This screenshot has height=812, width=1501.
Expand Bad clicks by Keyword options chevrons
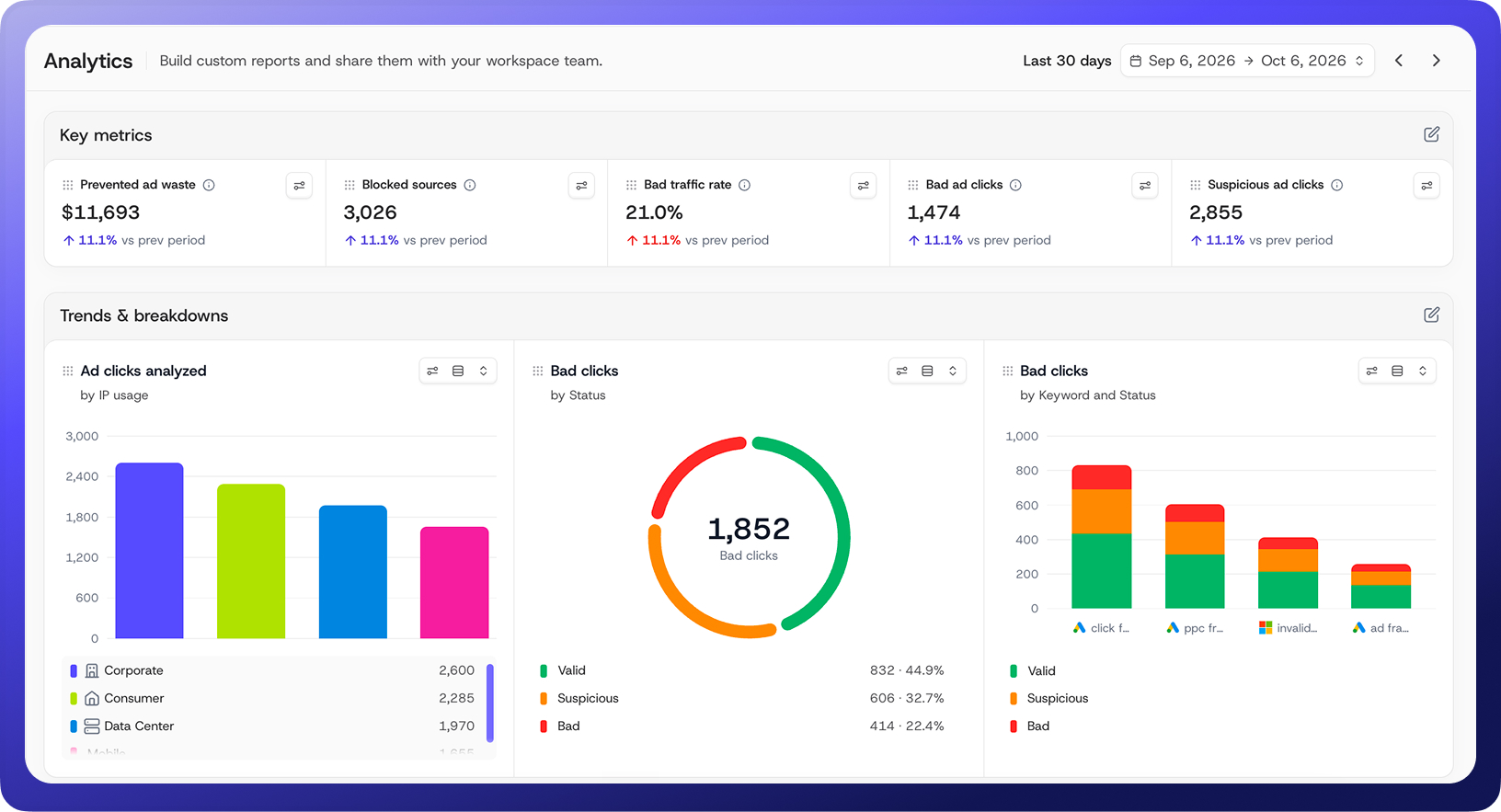pyautogui.click(x=1423, y=371)
